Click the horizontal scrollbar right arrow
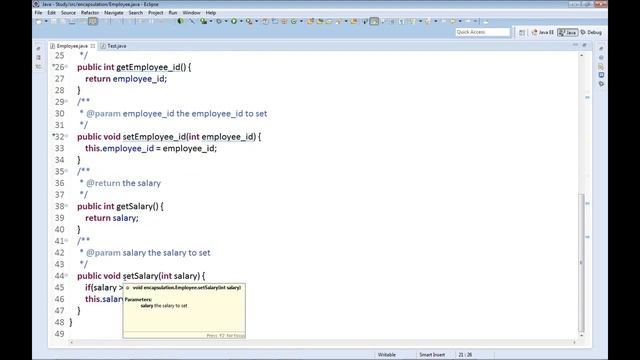Image resolution: width=640 pixels, height=360 pixels. (574, 342)
